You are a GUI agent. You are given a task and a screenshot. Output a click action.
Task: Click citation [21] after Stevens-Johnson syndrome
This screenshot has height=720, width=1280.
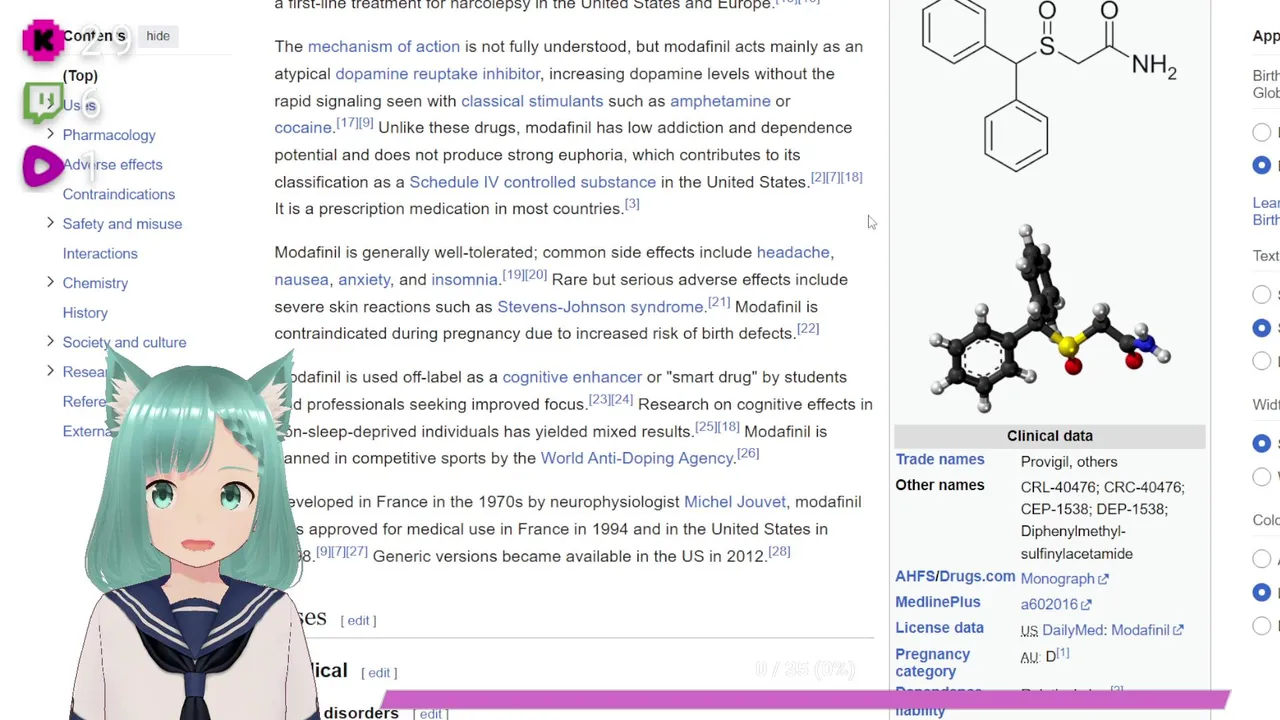click(x=719, y=302)
